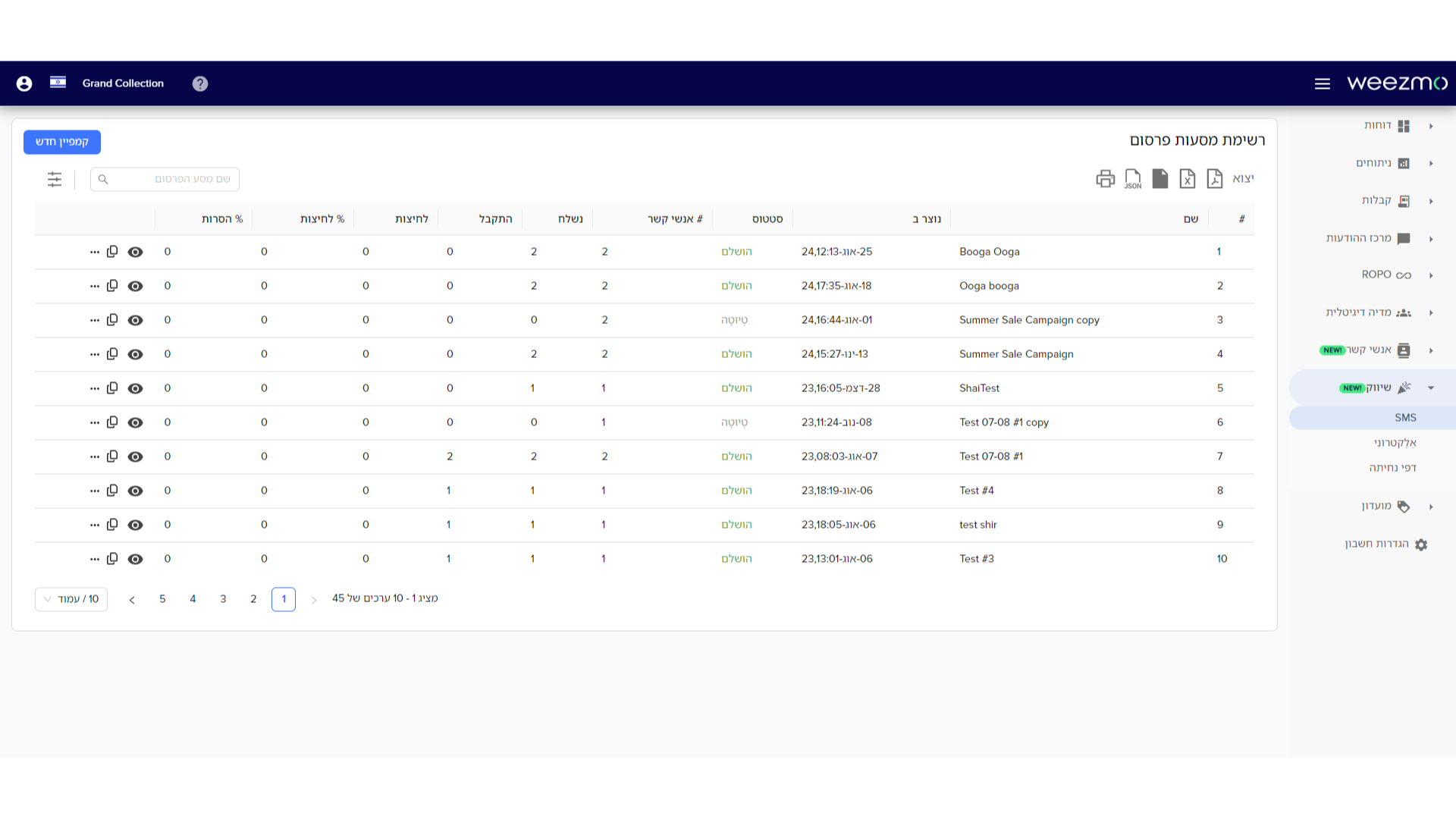View Summer Sale Campaign copy eye icon

135,321
